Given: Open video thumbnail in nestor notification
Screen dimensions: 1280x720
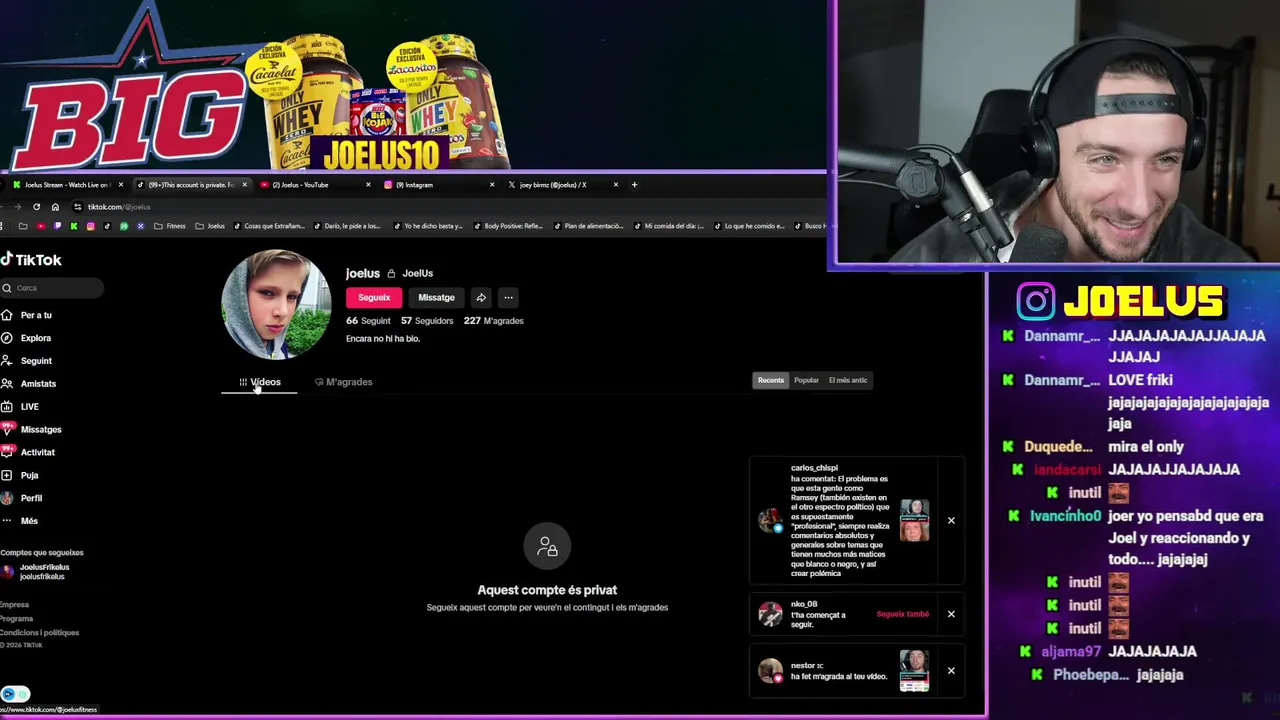Looking at the screenshot, I should point(914,671).
